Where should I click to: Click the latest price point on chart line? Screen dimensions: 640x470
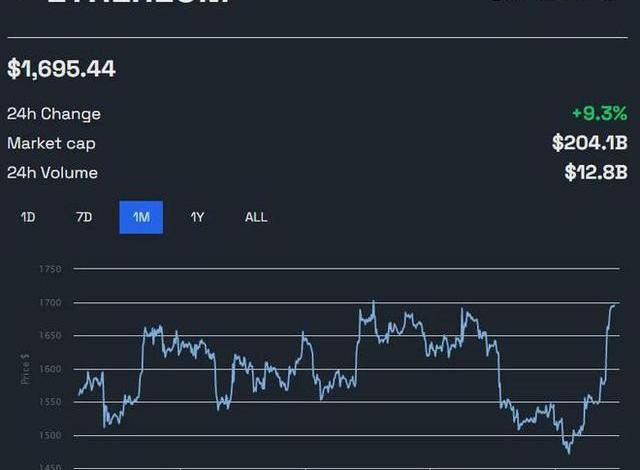point(614,306)
